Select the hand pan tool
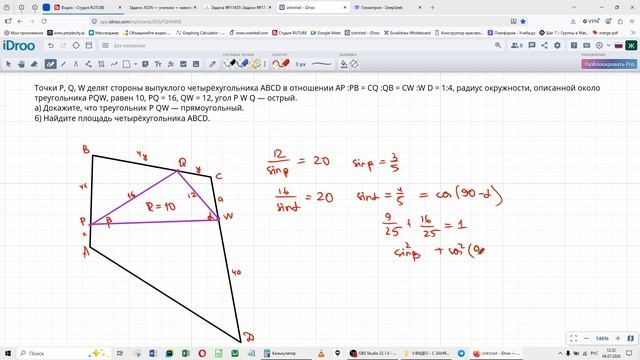Viewport: 640px width, 360px height. coord(21,64)
